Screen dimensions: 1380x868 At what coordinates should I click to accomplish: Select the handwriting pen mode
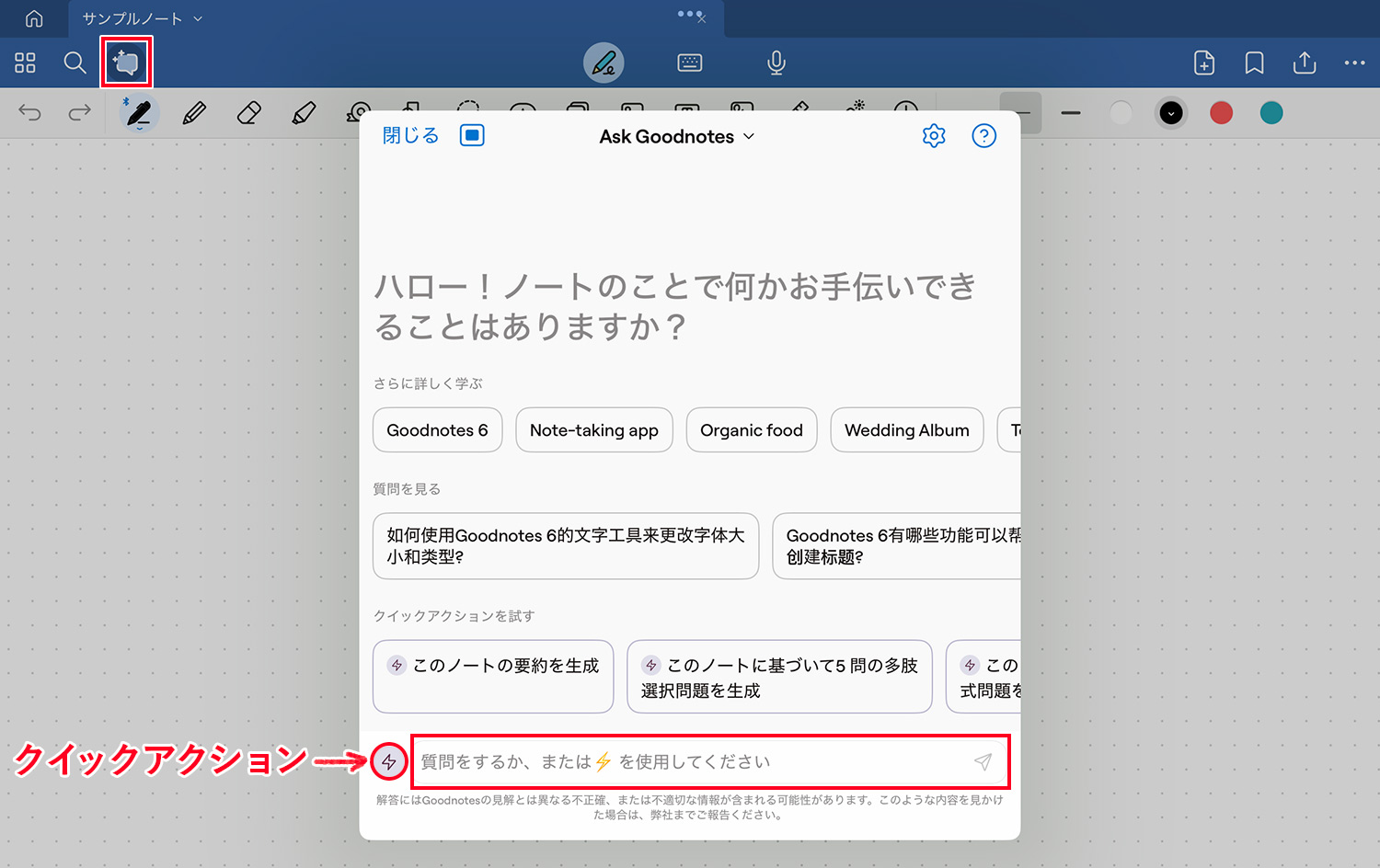tap(604, 63)
